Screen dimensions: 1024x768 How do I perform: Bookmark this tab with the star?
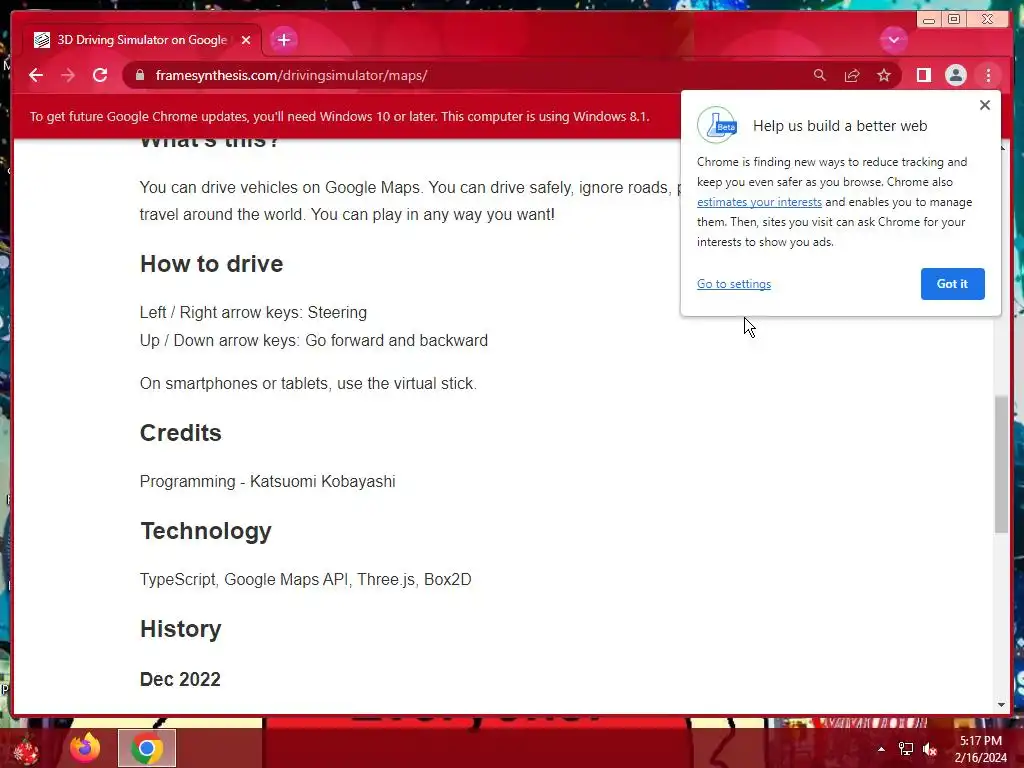[x=884, y=75]
